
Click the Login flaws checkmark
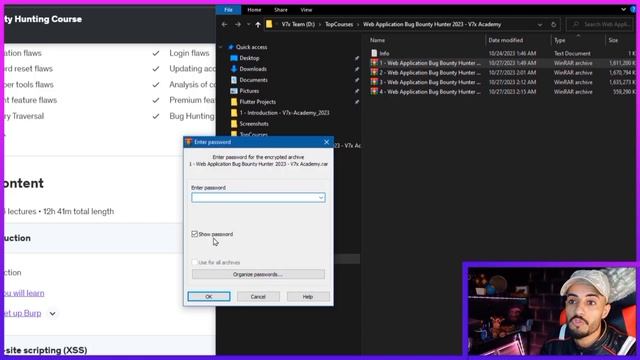pyautogui.click(x=156, y=53)
